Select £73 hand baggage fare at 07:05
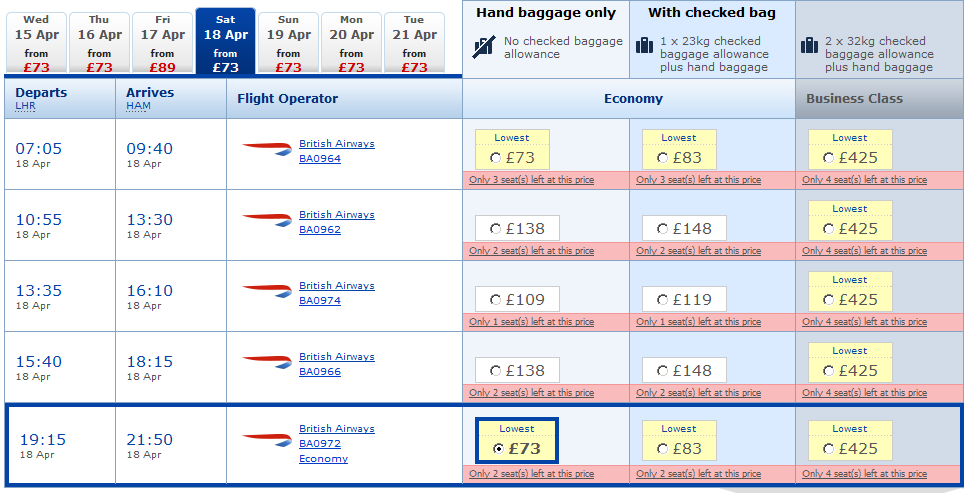This screenshot has height=493, width=967. pos(495,158)
